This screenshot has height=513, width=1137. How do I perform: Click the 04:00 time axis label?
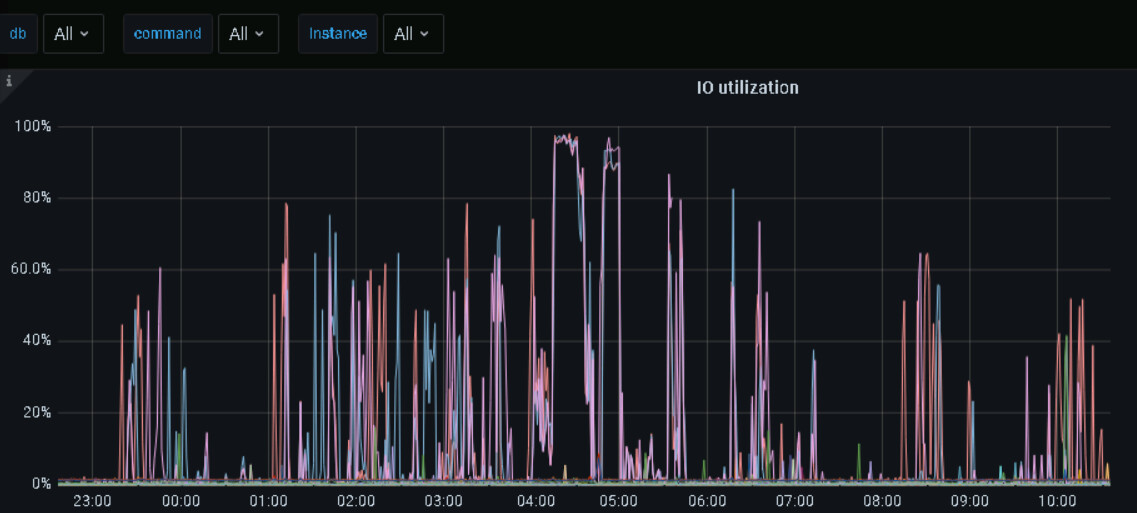click(x=536, y=501)
